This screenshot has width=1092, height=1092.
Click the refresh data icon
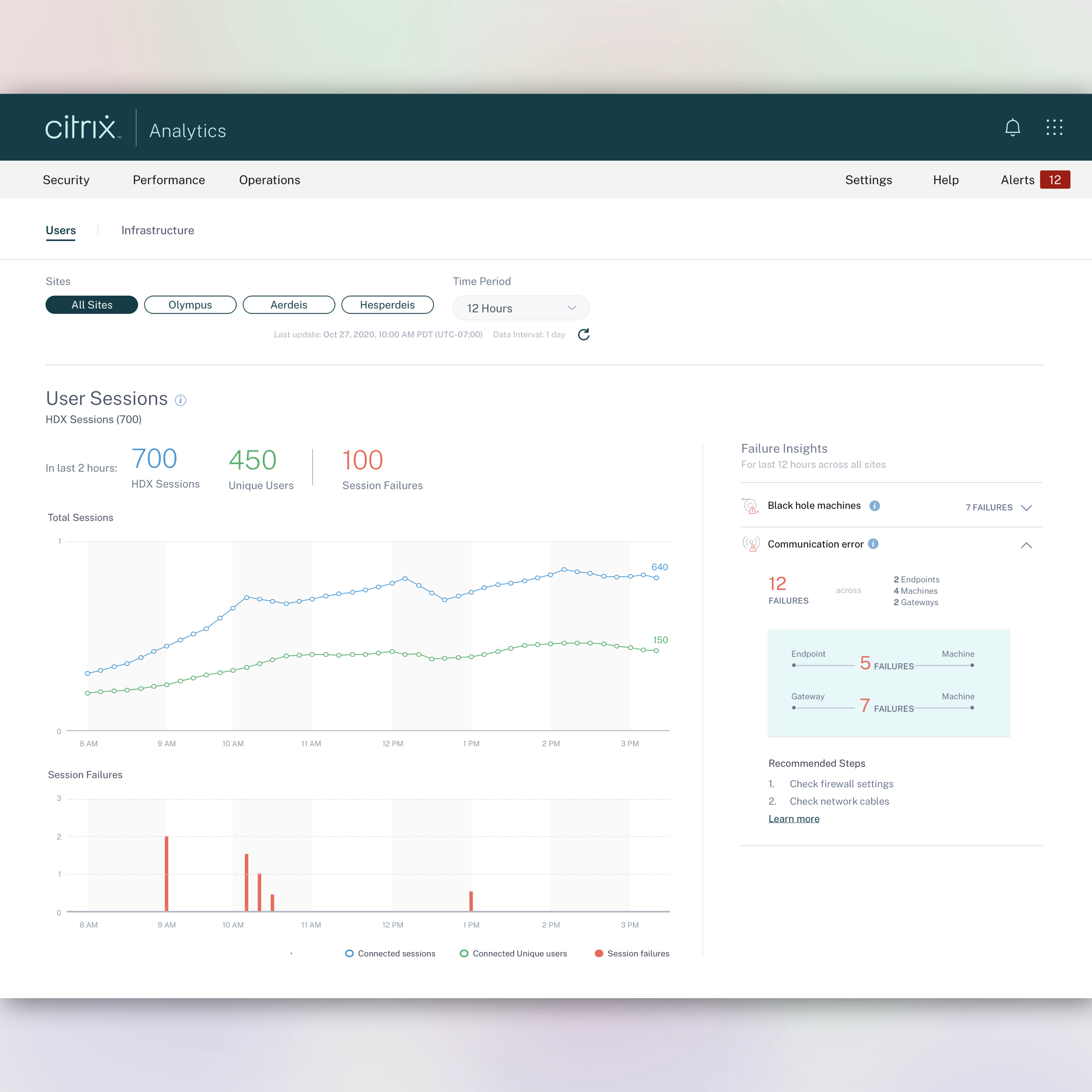point(584,335)
